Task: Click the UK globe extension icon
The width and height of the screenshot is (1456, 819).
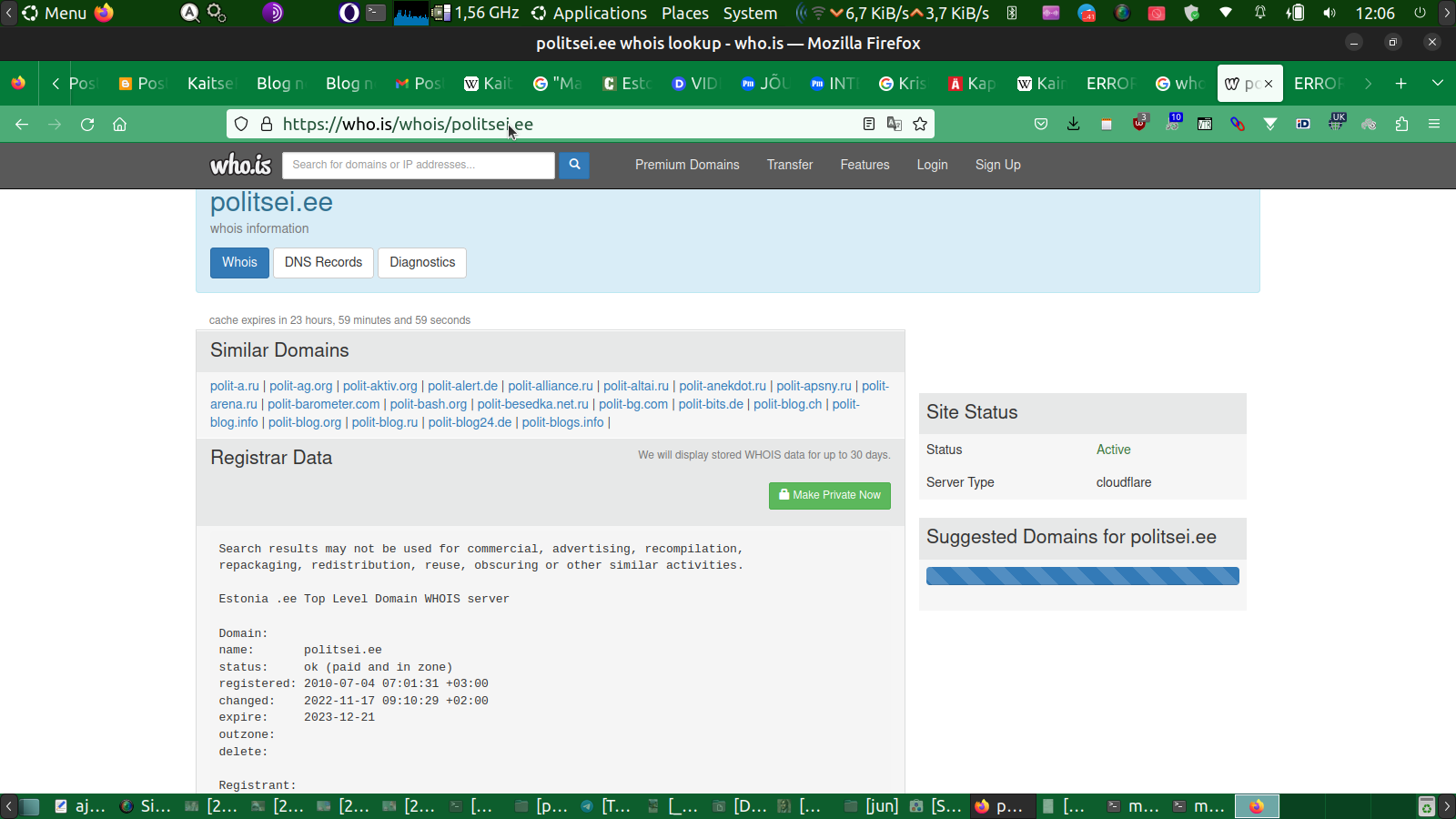Action: click(x=1336, y=122)
